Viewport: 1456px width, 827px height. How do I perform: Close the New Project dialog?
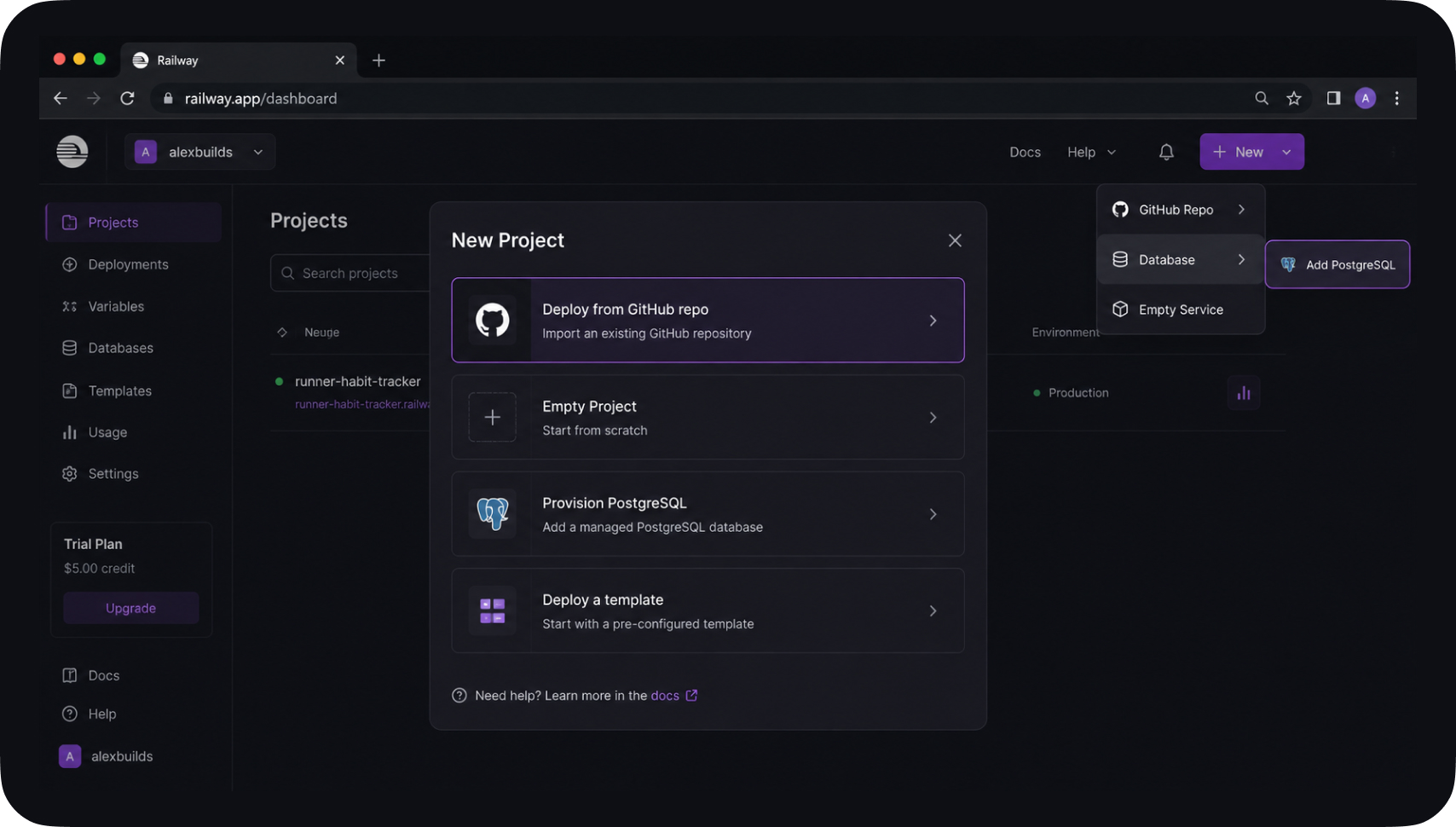[955, 240]
